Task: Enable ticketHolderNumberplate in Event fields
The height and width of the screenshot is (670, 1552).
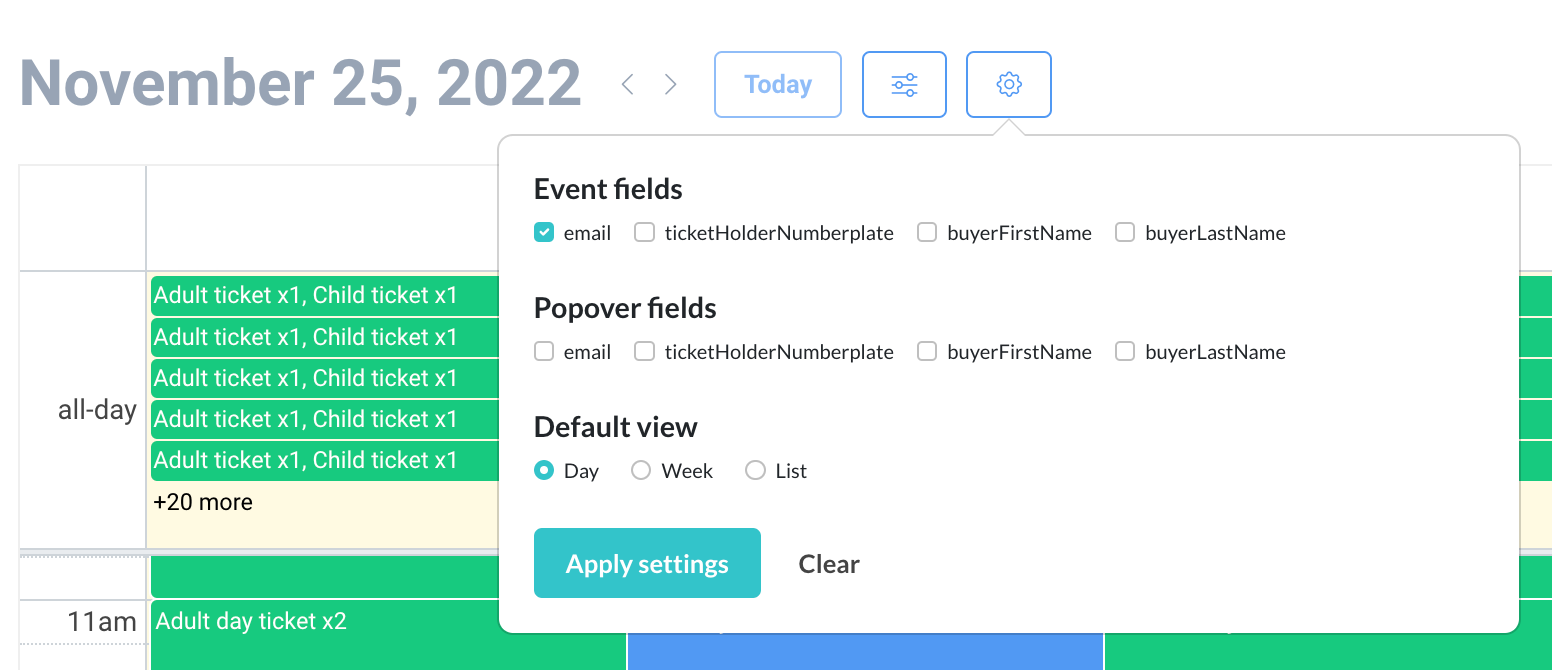Action: tap(645, 233)
